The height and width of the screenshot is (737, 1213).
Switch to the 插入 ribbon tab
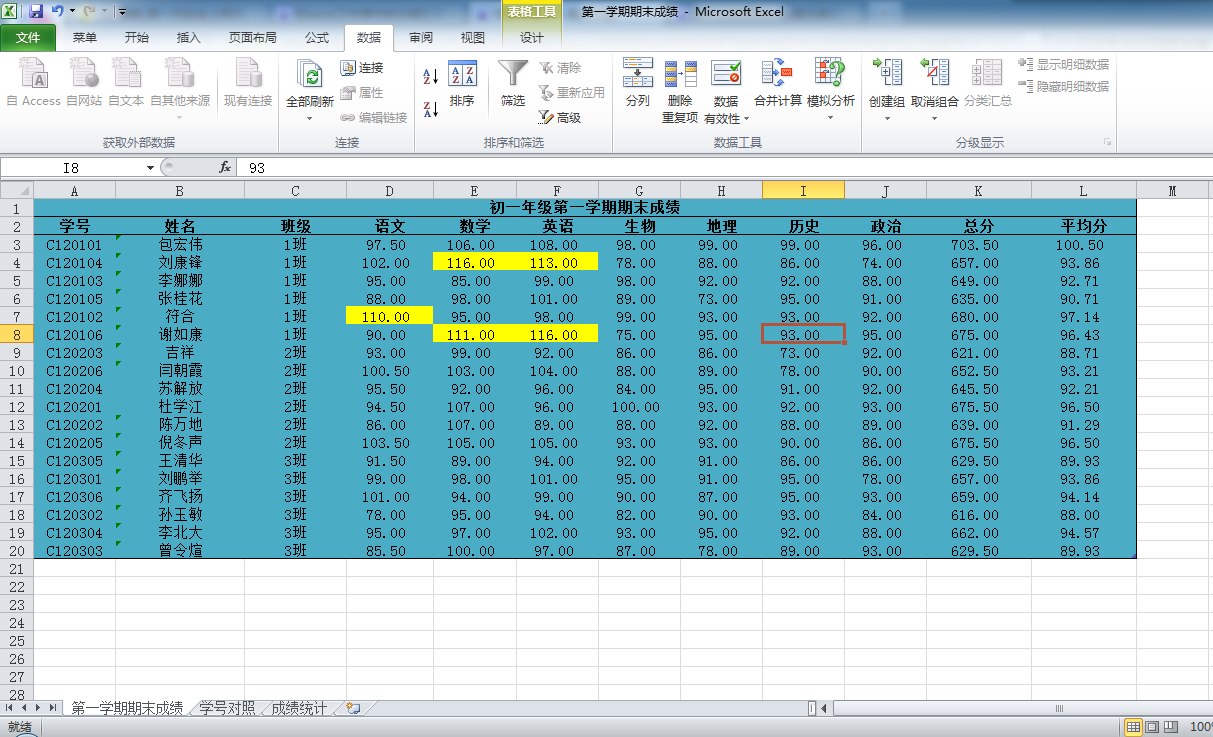coord(189,38)
